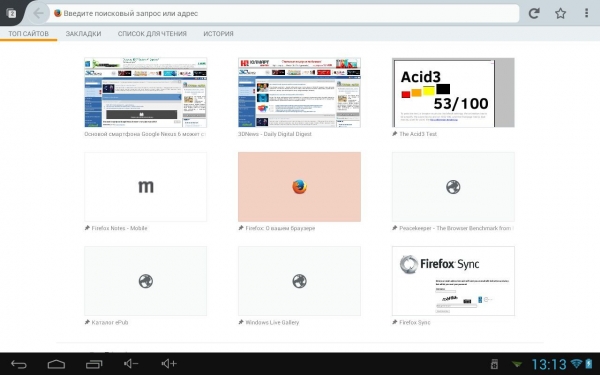Open the three-dot overflow menu
This screenshot has width=600, height=375.
pyautogui.click(x=586, y=13)
